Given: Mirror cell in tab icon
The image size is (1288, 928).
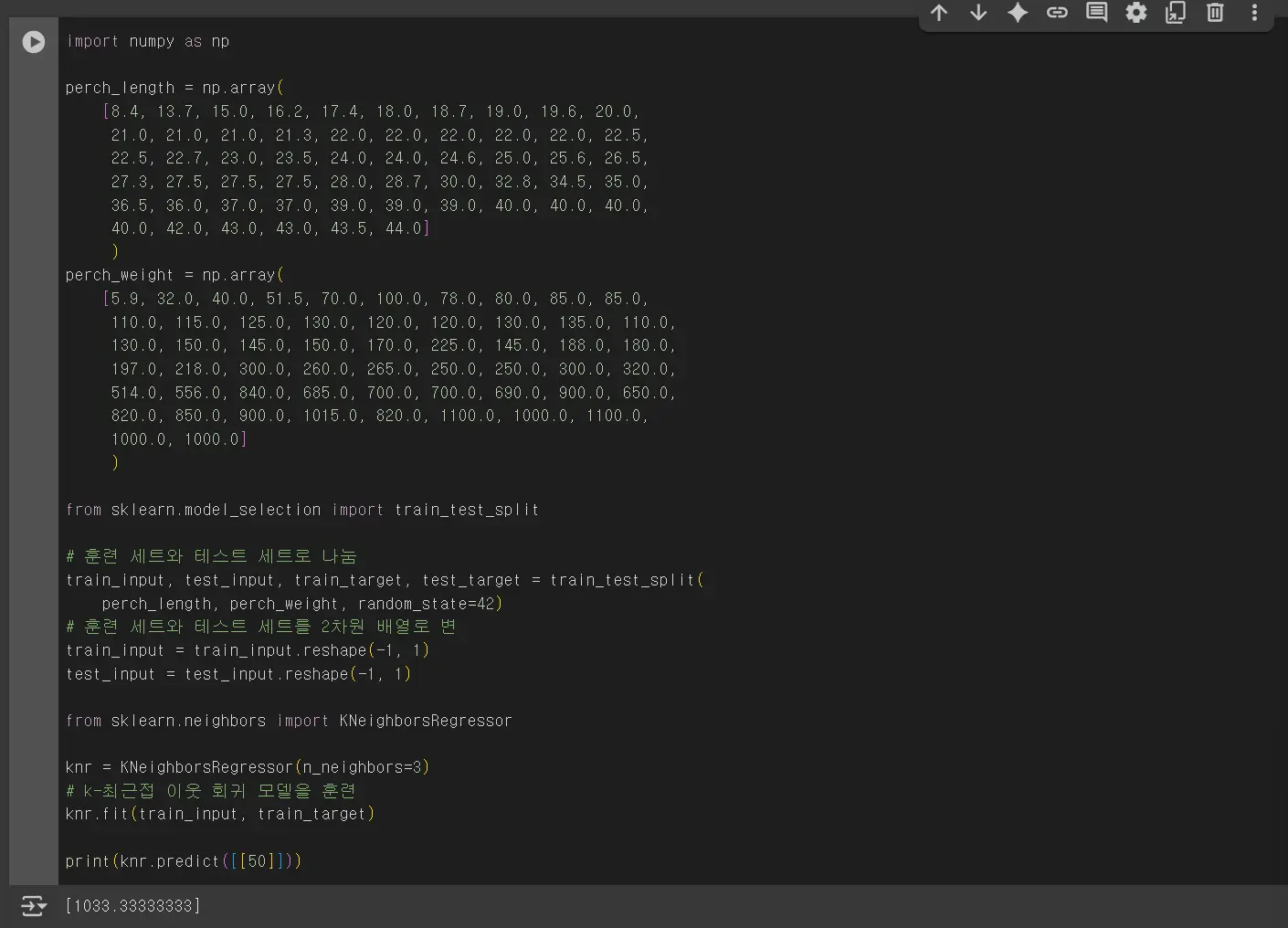Looking at the screenshot, I should point(1176,13).
